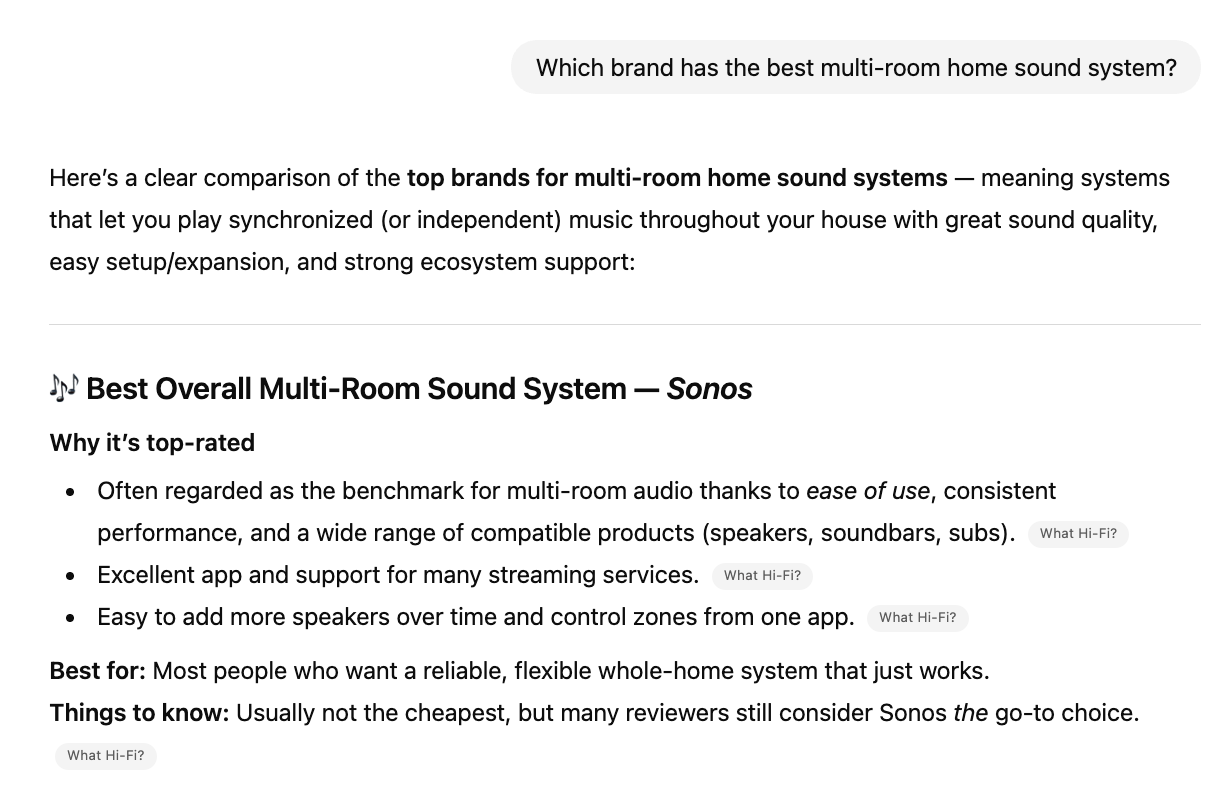
Task: Click the intro paragraph about synchronized music
Action: click(x=600, y=220)
